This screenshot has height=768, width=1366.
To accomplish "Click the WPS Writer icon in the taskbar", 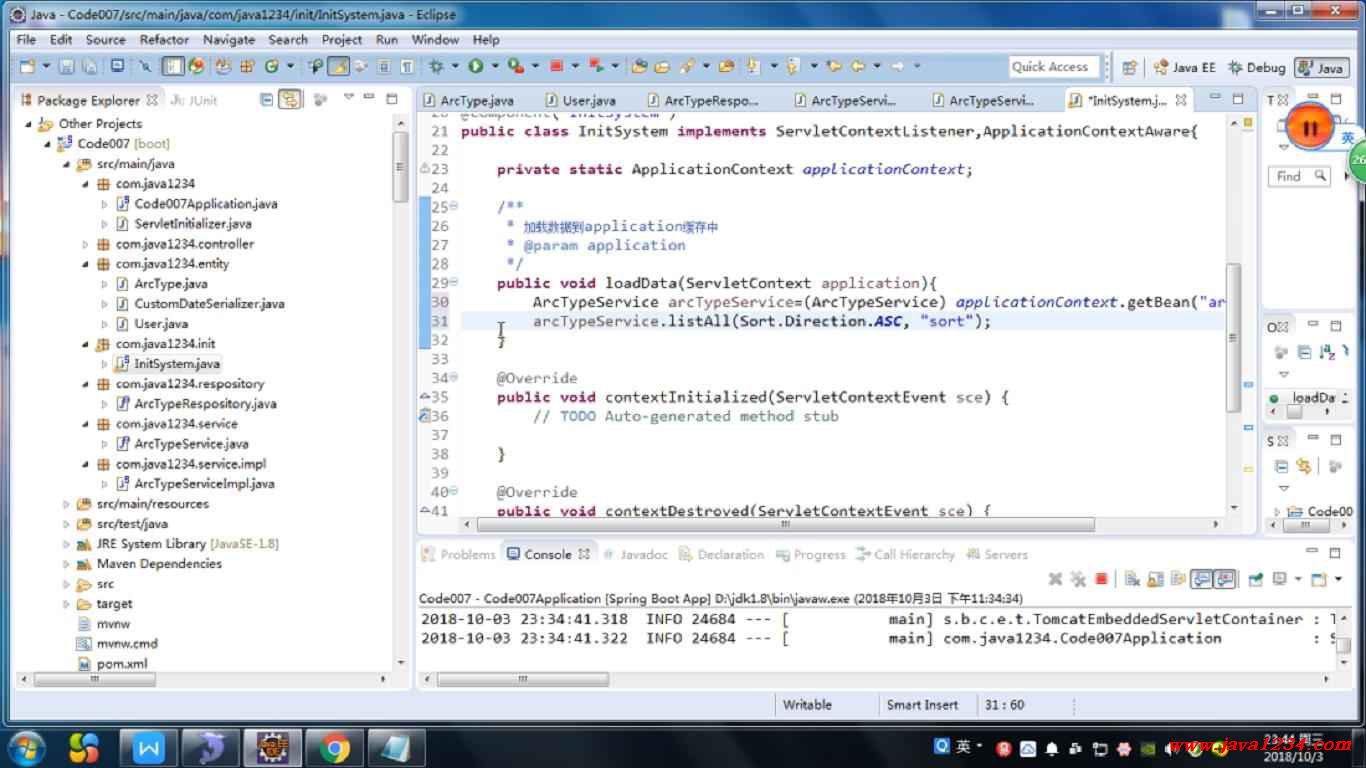I will pyautogui.click(x=149, y=747).
